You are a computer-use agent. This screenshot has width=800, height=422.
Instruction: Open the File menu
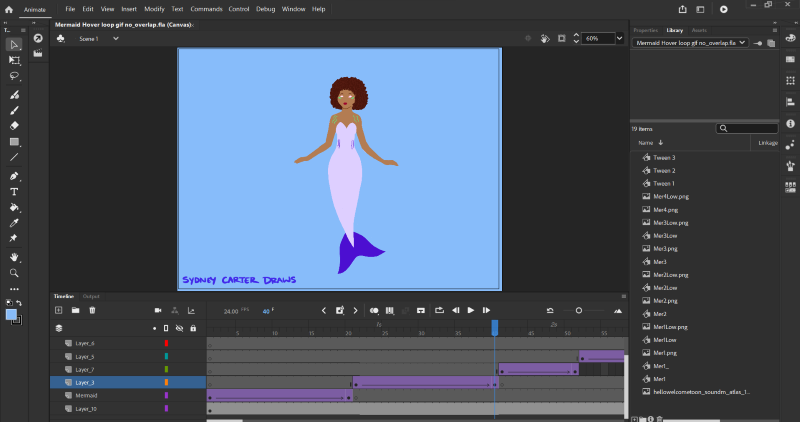pos(70,9)
